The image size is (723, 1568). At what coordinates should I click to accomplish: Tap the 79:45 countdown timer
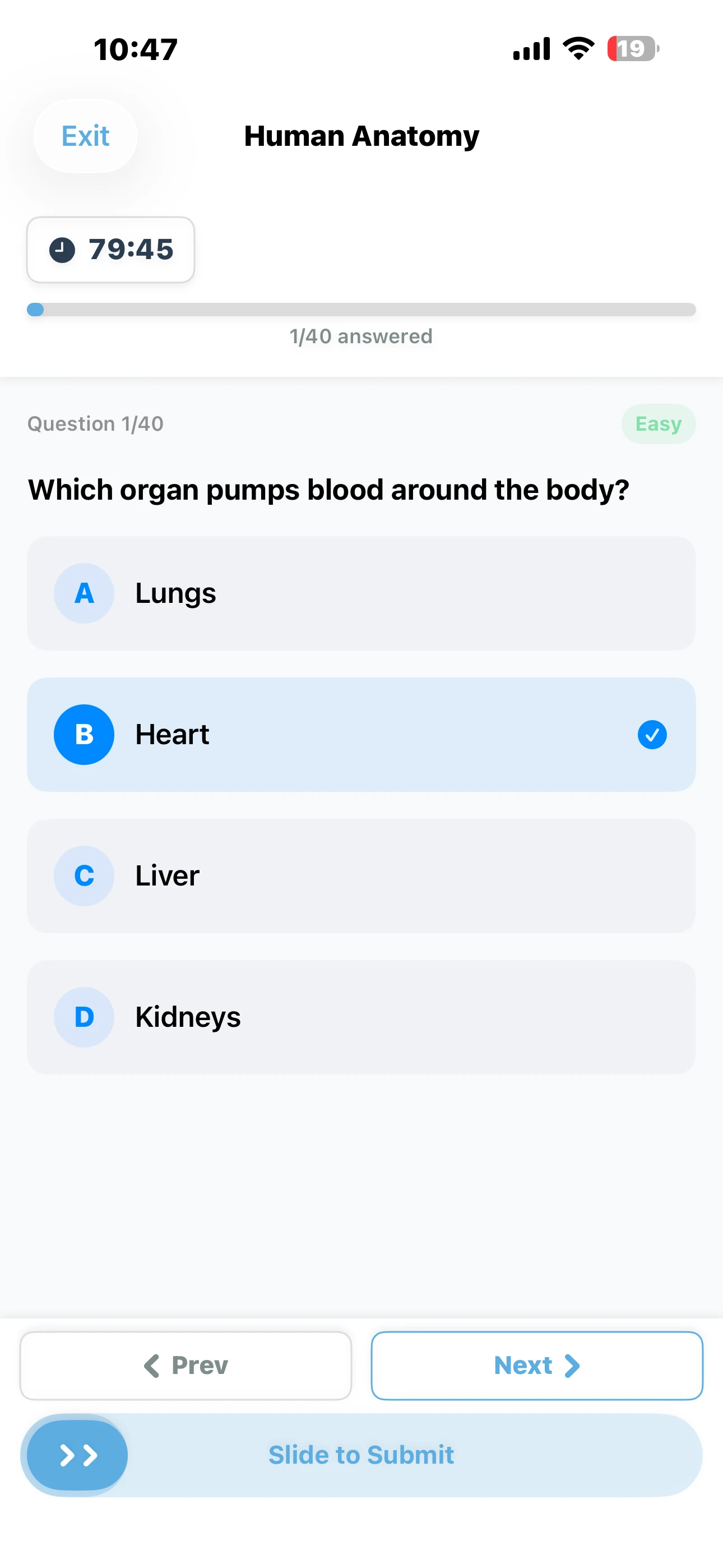(x=131, y=250)
